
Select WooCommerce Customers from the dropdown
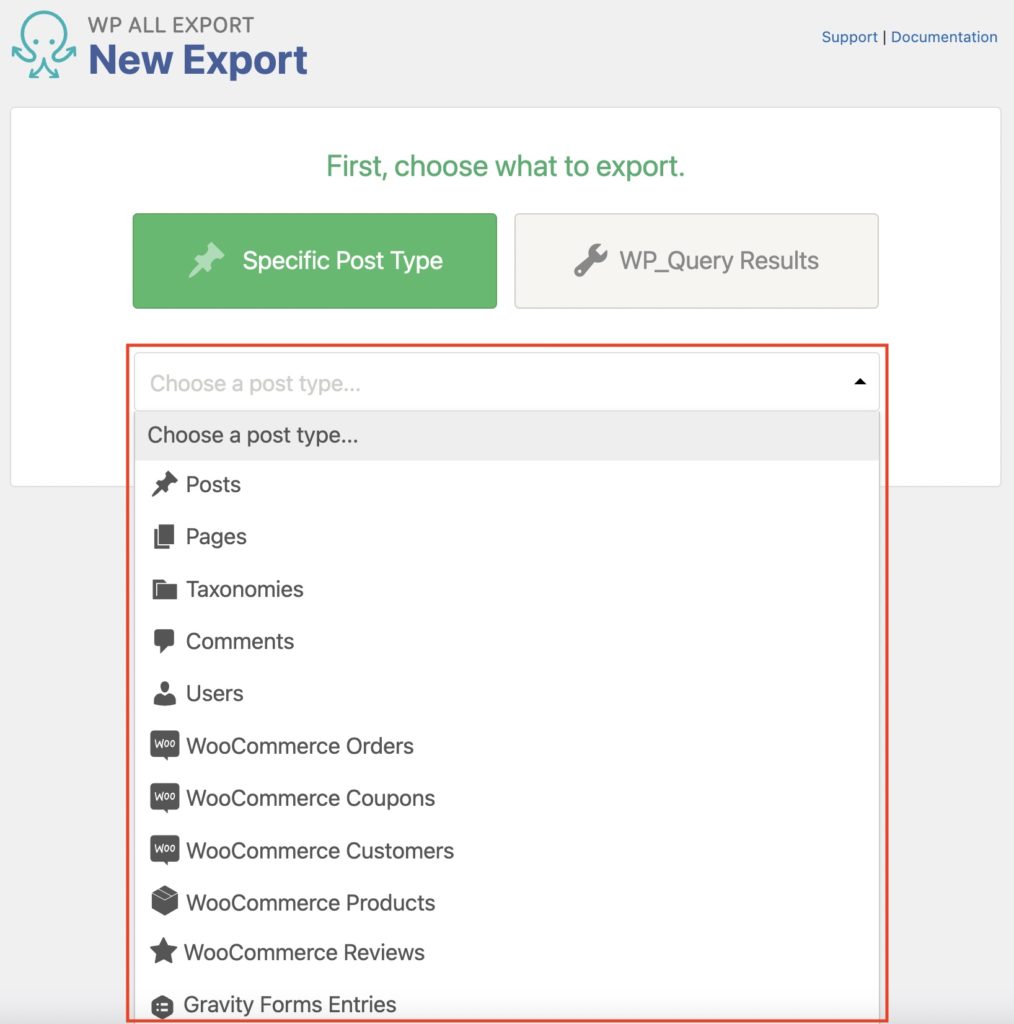tap(320, 849)
